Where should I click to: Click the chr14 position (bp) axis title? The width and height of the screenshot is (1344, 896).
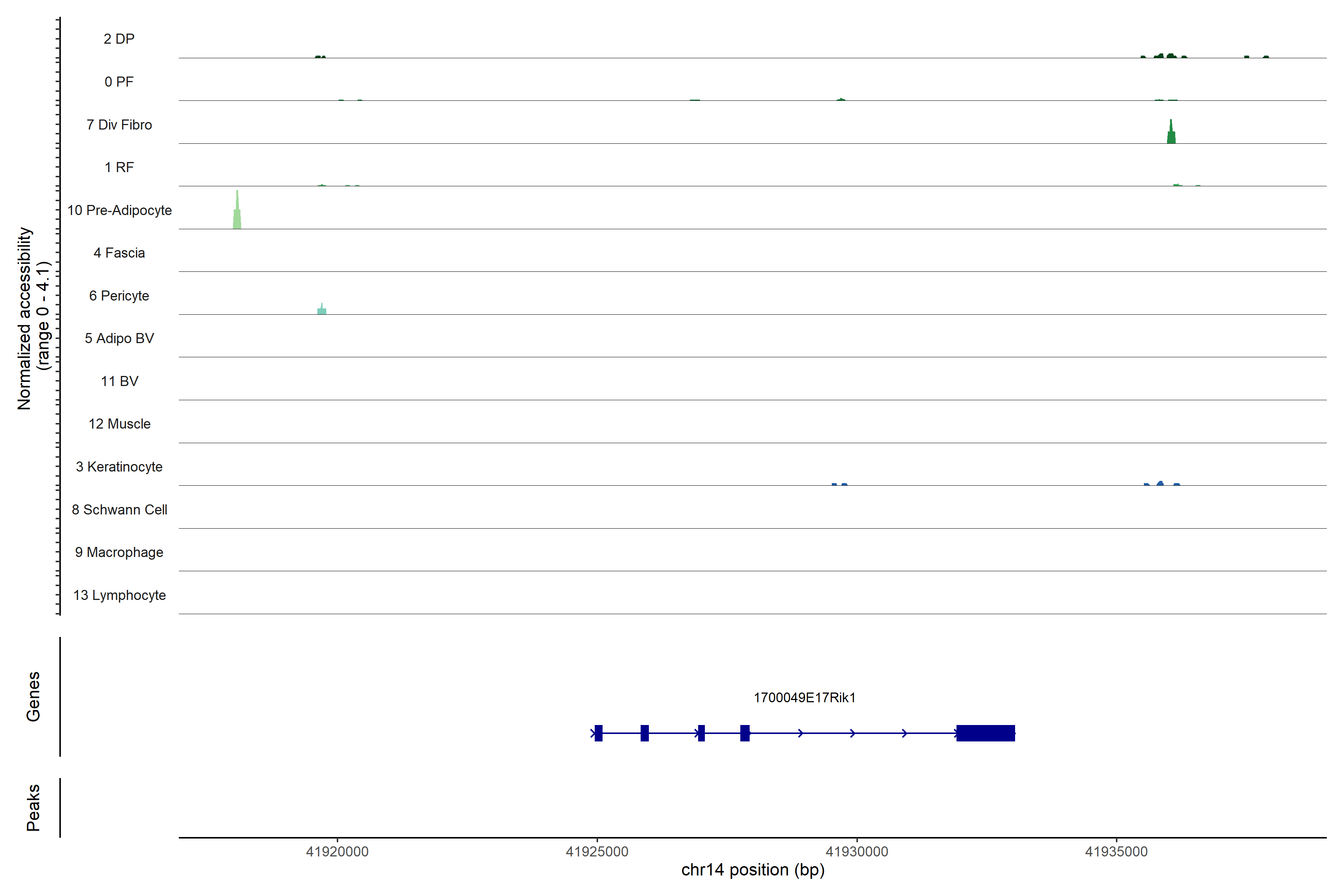pyautogui.click(x=753, y=870)
